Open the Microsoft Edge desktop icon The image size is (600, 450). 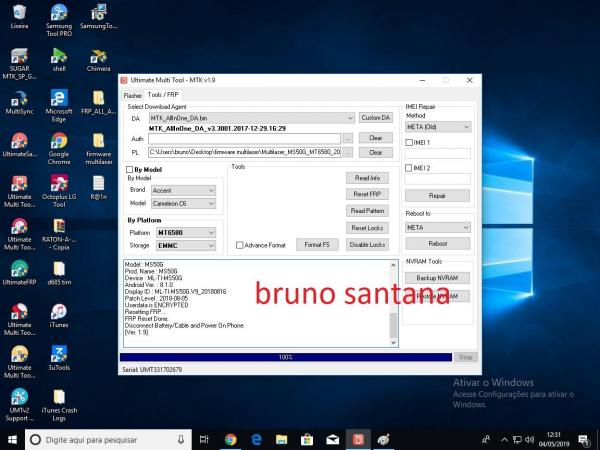(x=59, y=106)
